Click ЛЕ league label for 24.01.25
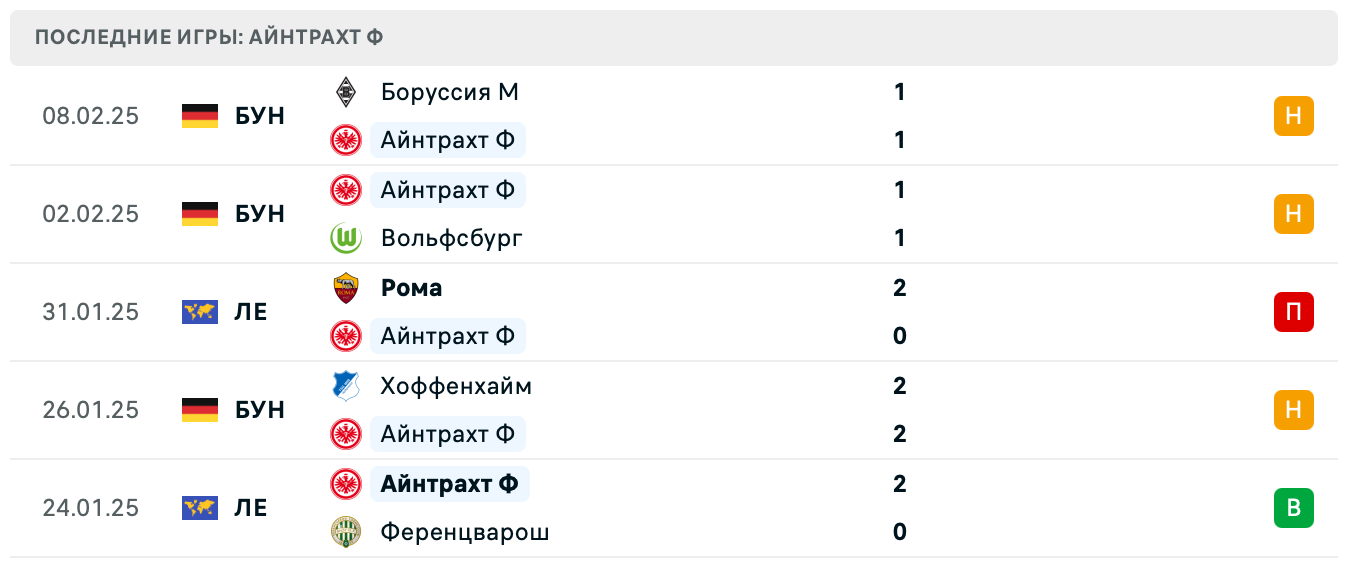 click(x=252, y=508)
